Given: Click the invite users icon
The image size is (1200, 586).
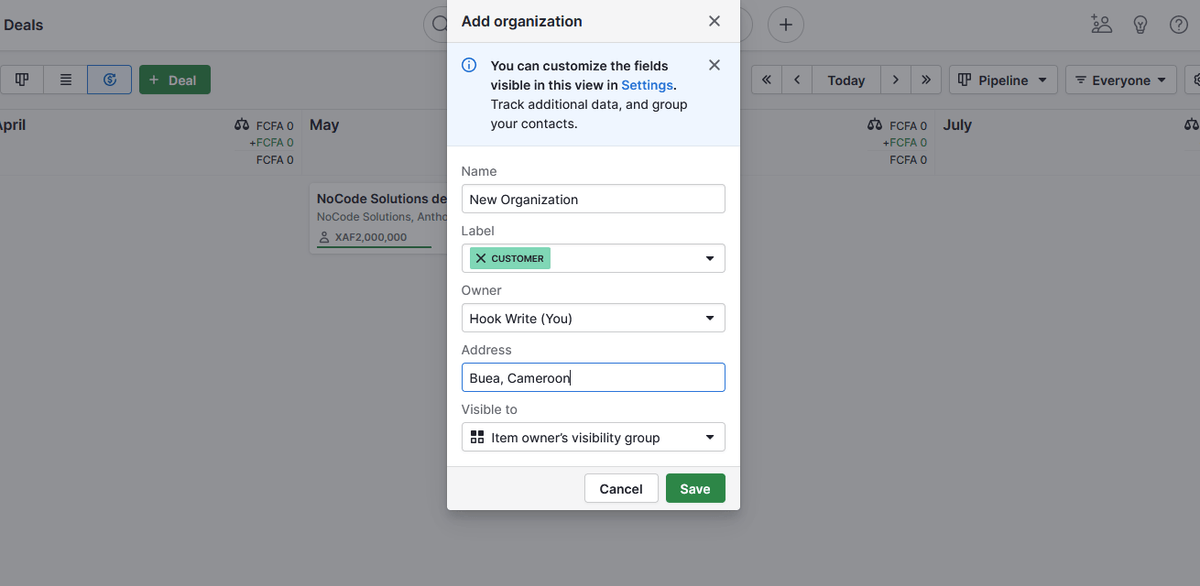Looking at the screenshot, I should pos(1102,24).
